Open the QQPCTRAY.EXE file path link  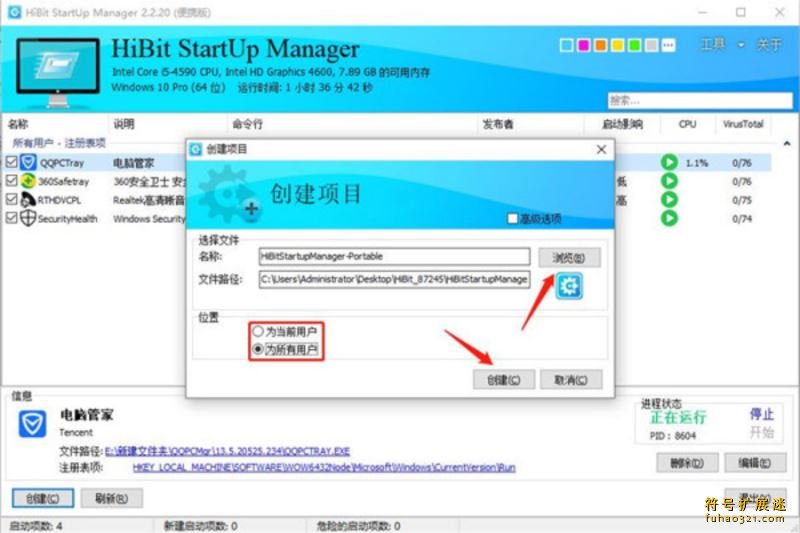228,451
